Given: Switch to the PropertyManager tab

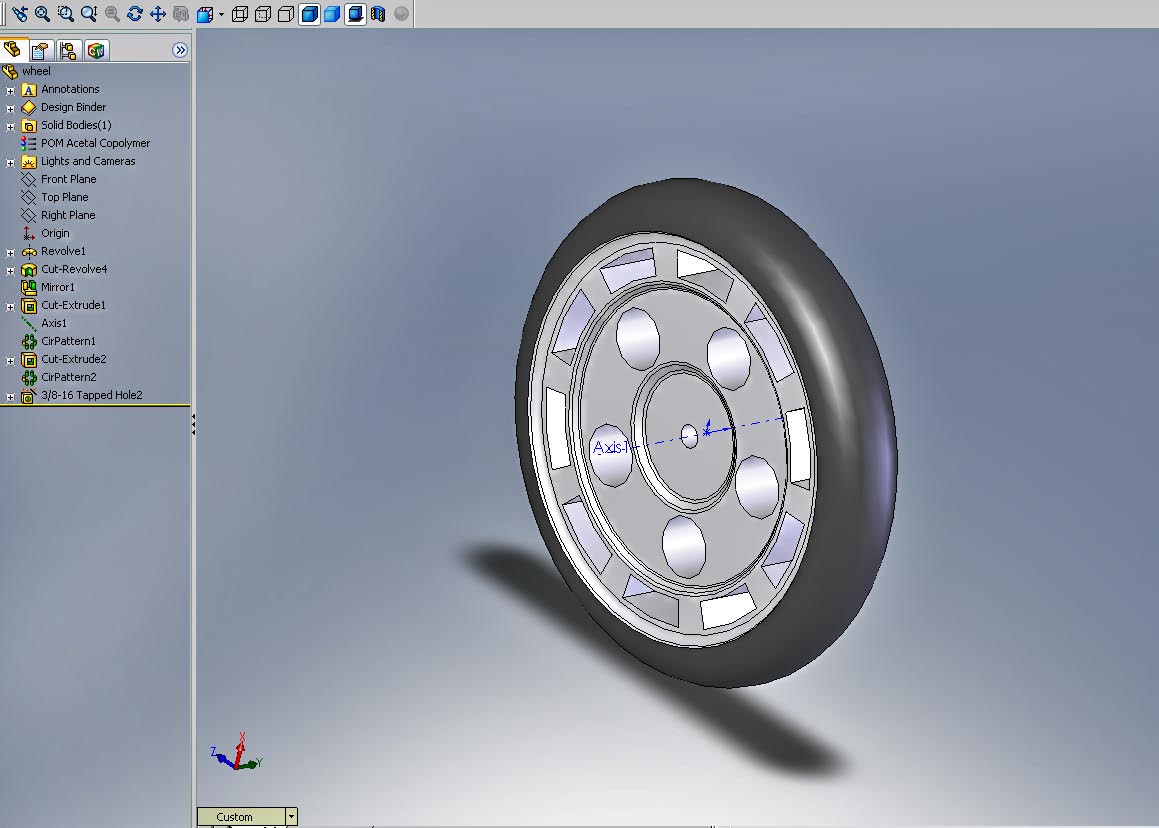Looking at the screenshot, I should pyautogui.click(x=41, y=50).
